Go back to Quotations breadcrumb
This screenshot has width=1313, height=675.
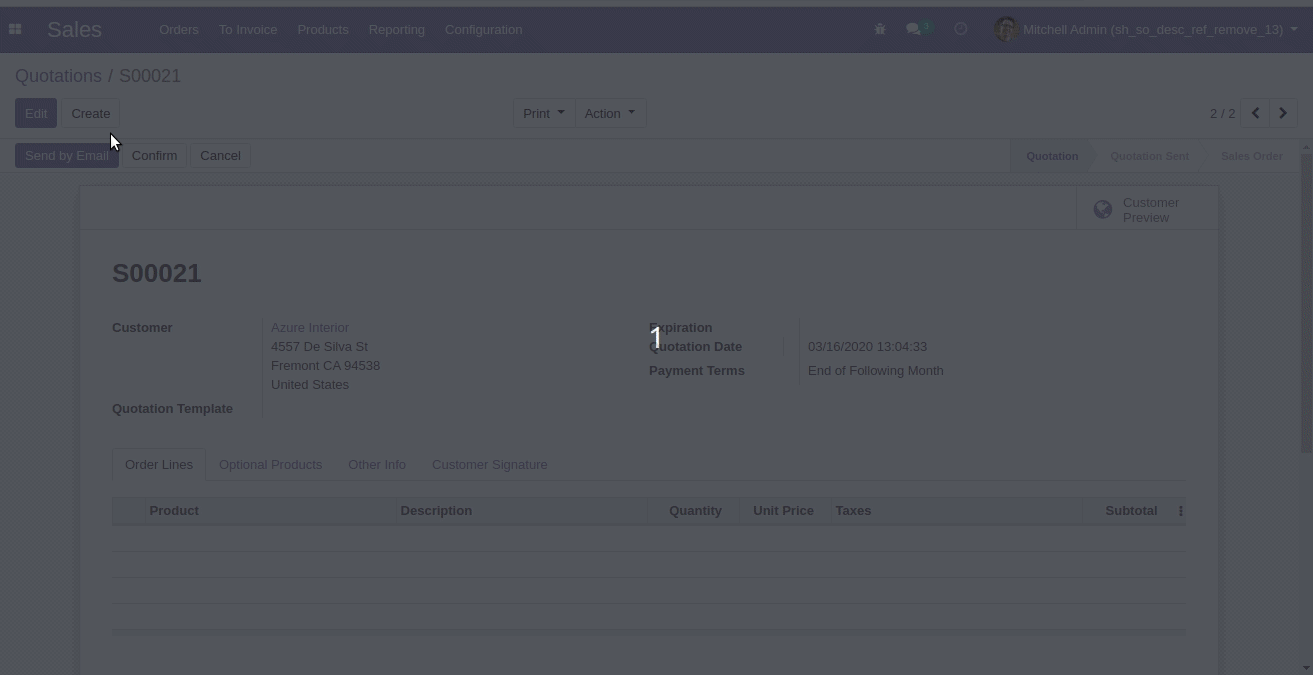[58, 76]
